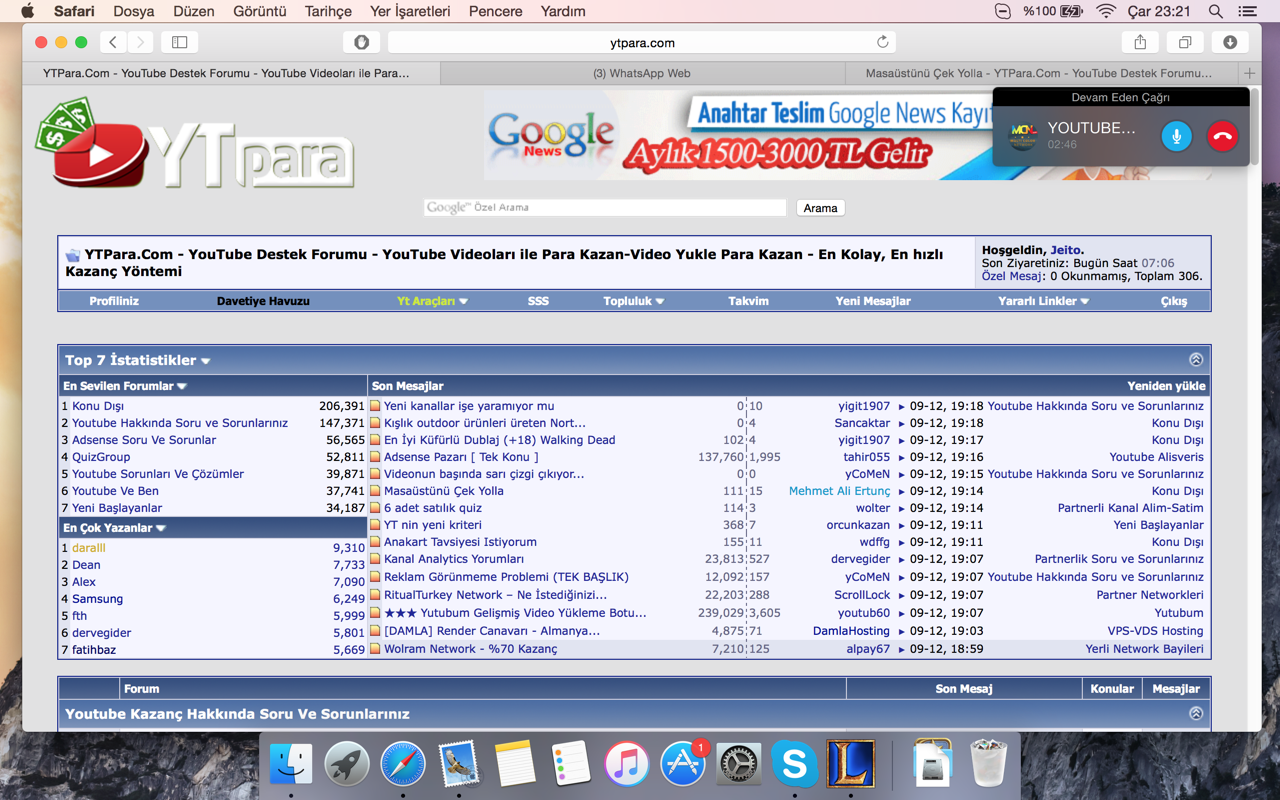
Task: Open the Apple menu
Action: click(27, 11)
